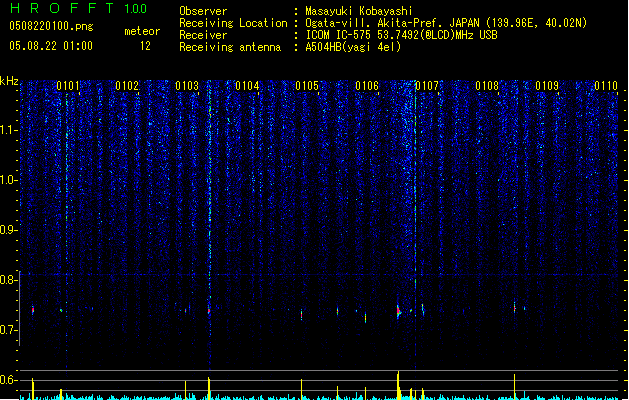
Task: Click time marker 0109
Action: click(547, 86)
